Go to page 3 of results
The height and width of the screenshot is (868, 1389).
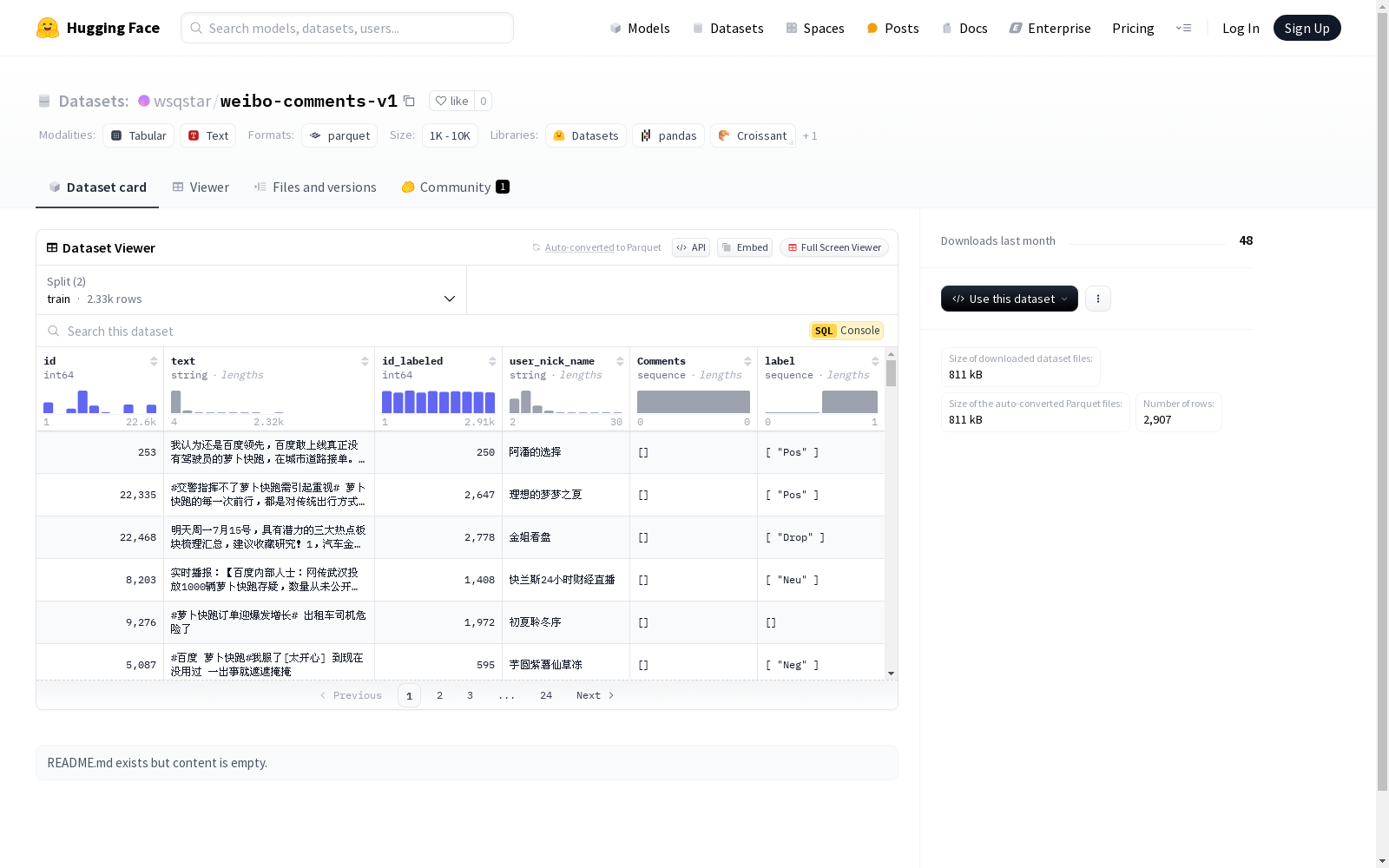coord(471,695)
